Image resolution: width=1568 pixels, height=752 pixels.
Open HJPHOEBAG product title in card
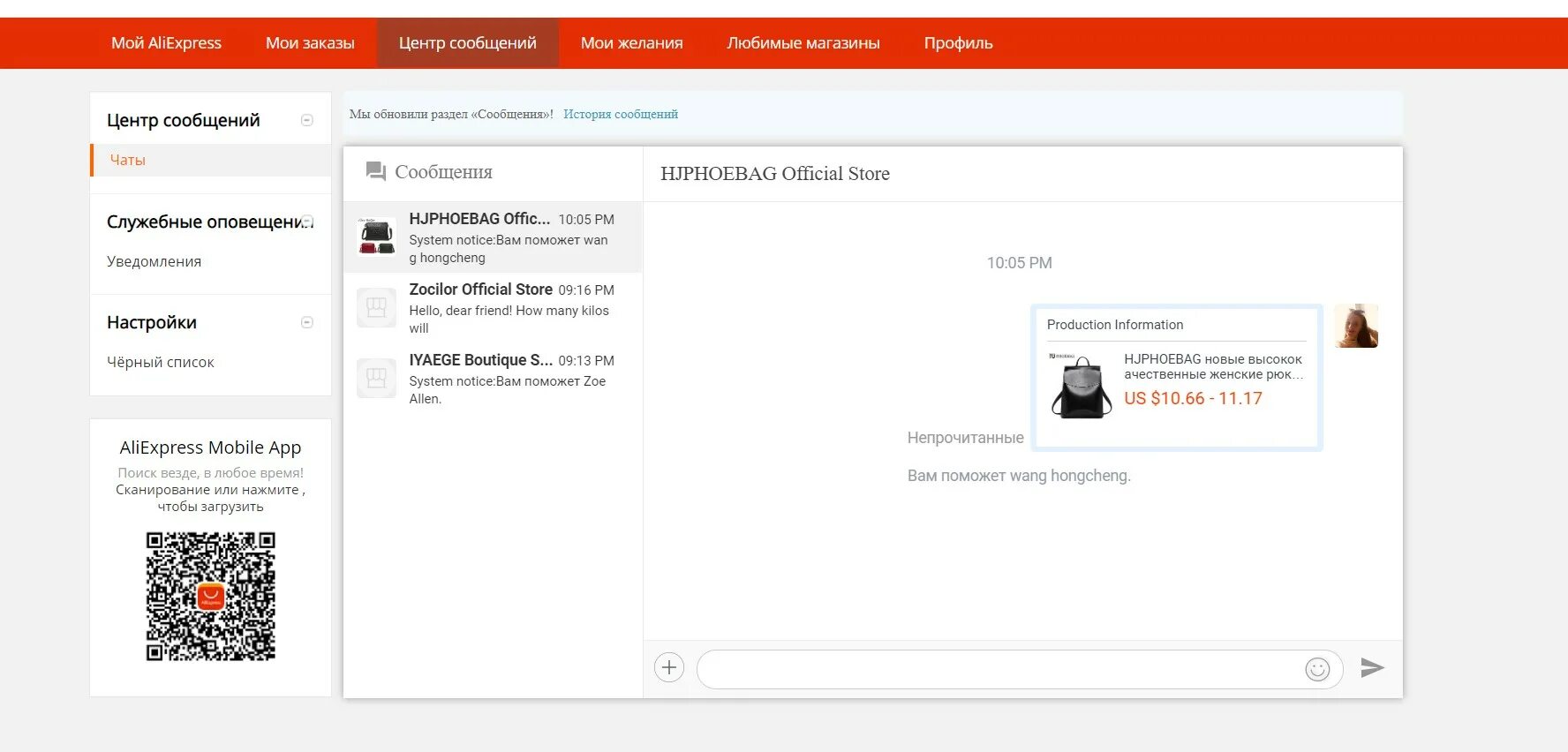click(x=1214, y=366)
